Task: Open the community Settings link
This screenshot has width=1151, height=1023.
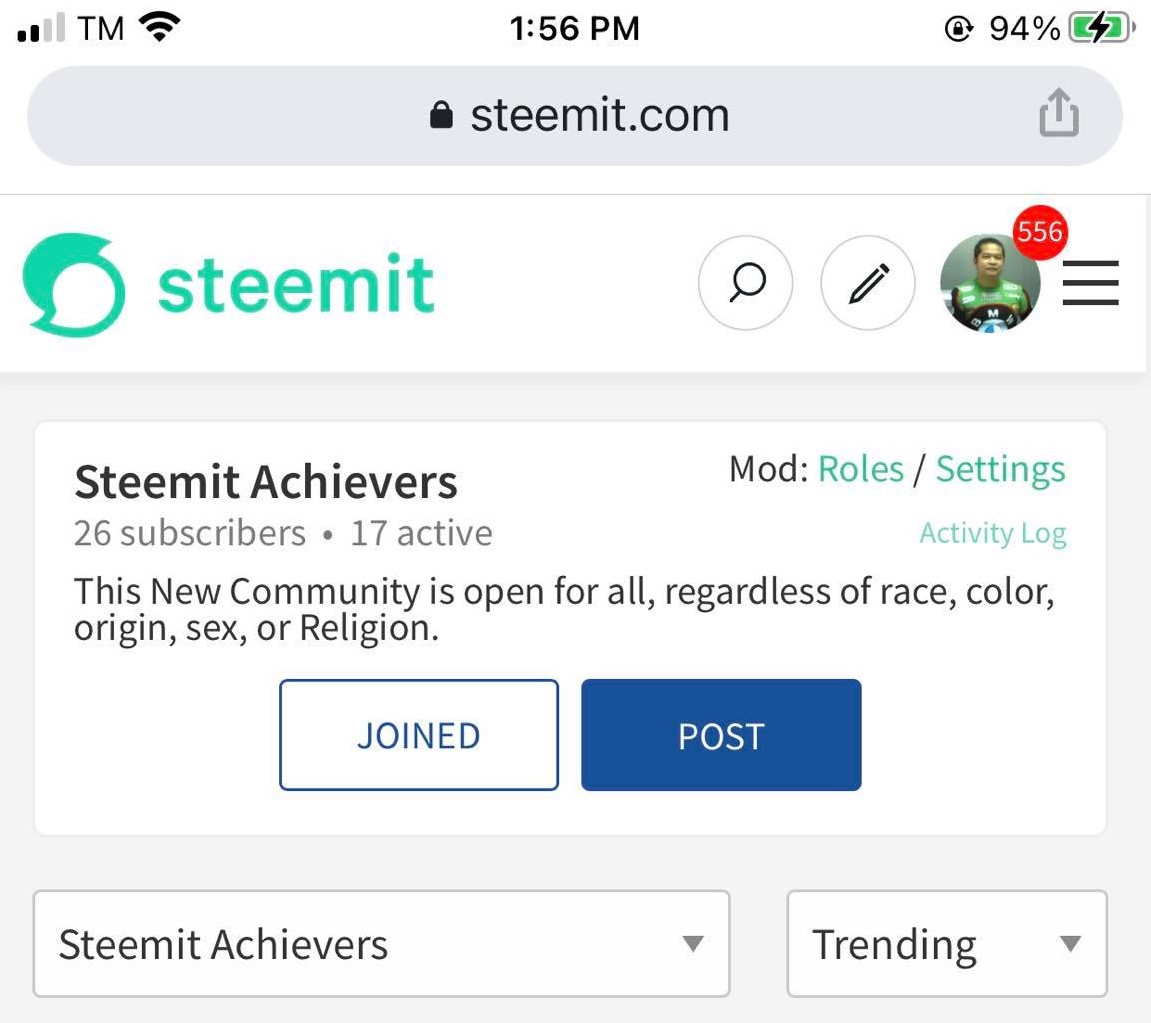Action: pyautogui.click(x=1000, y=469)
